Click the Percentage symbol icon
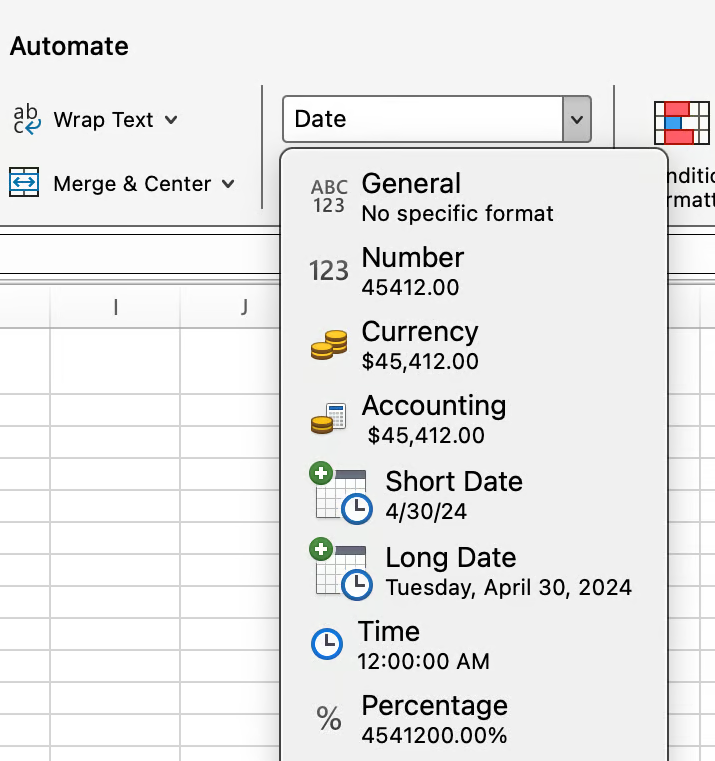Viewport: 715px width, 761px height. [x=329, y=718]
